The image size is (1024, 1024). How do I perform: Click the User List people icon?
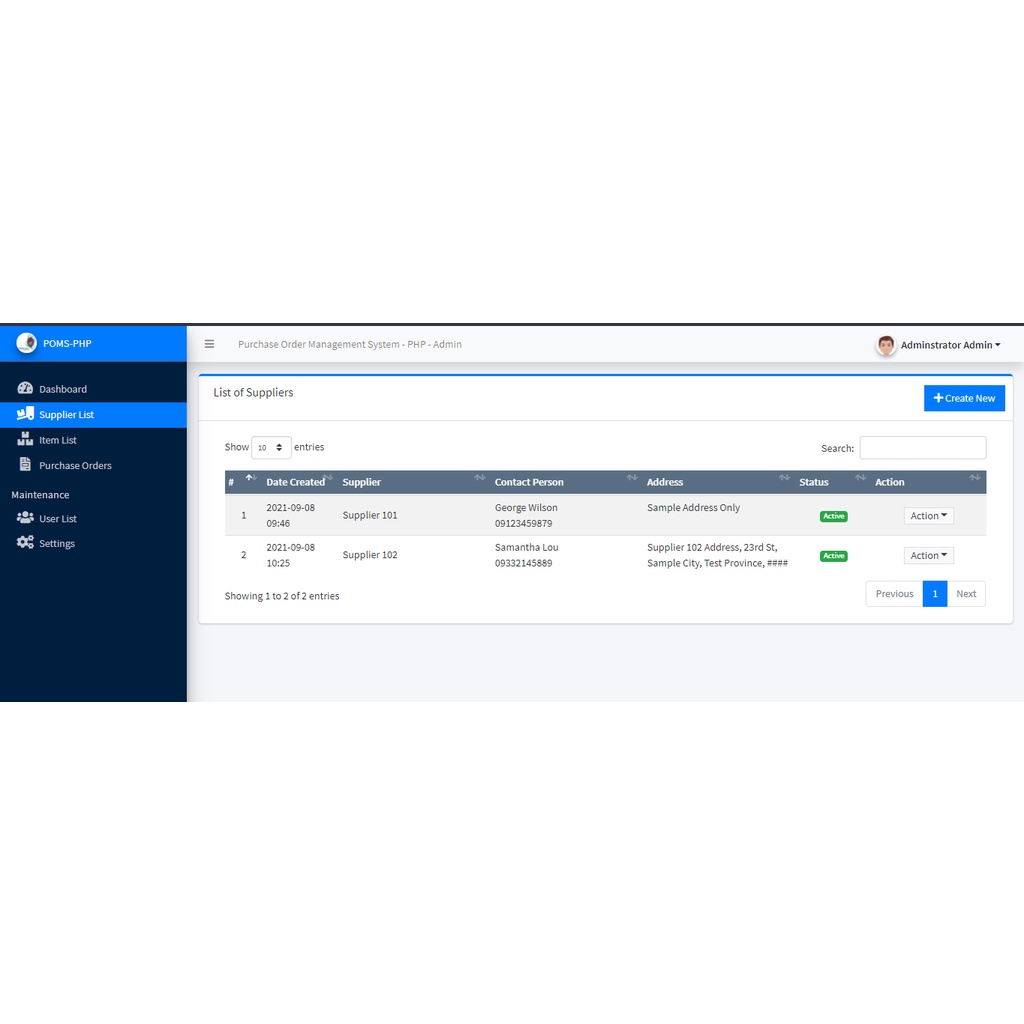click(25, 518)
